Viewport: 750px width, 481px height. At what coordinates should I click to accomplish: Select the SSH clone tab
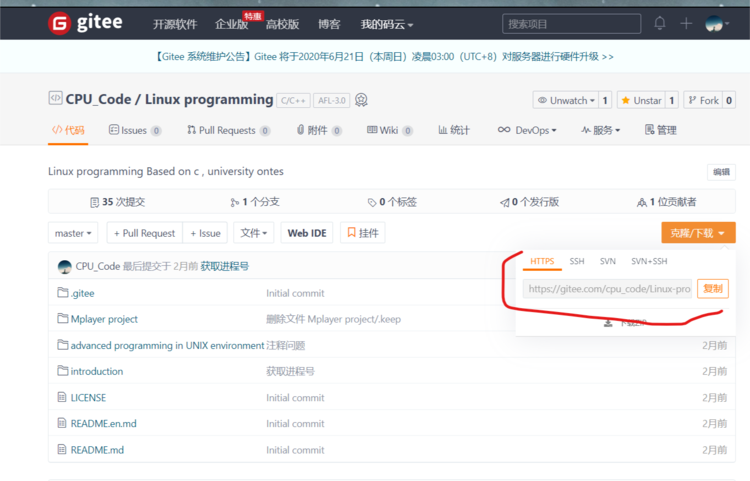point(577,262)
